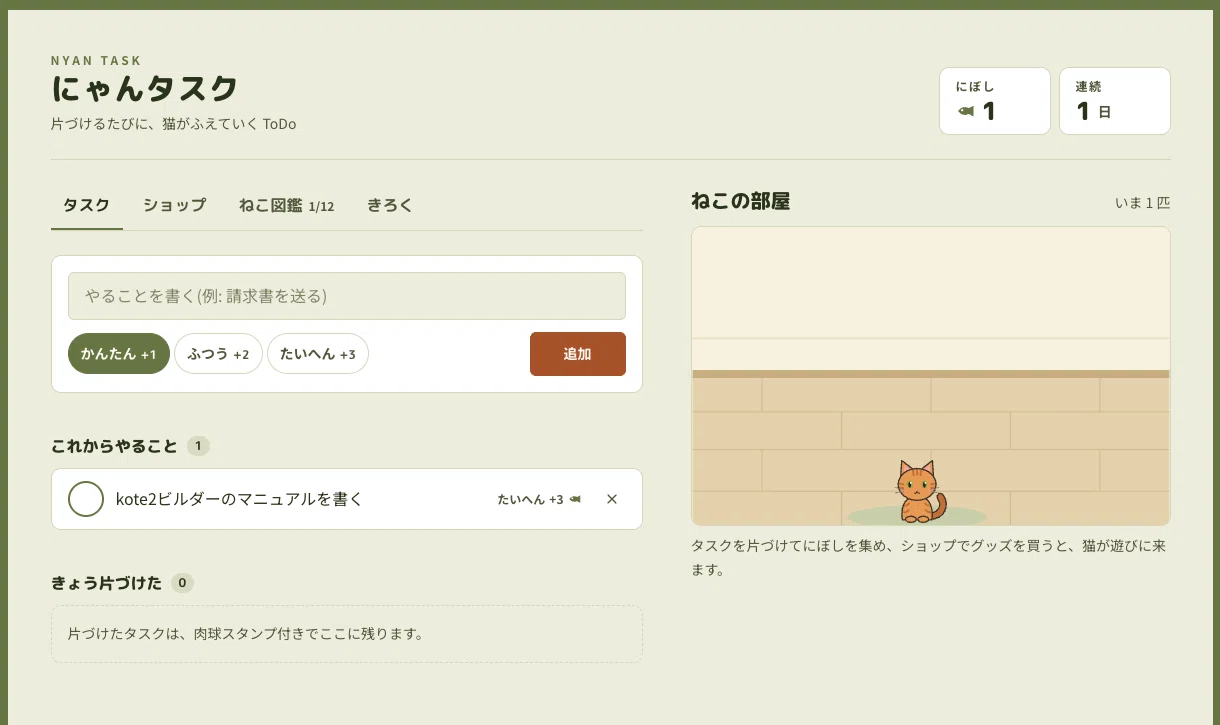Image resolution: width=1220 pixels, height=725 pixels.
Task: Click the fish icon beside たいへん +3 task label
Action: tap(575, 499)
